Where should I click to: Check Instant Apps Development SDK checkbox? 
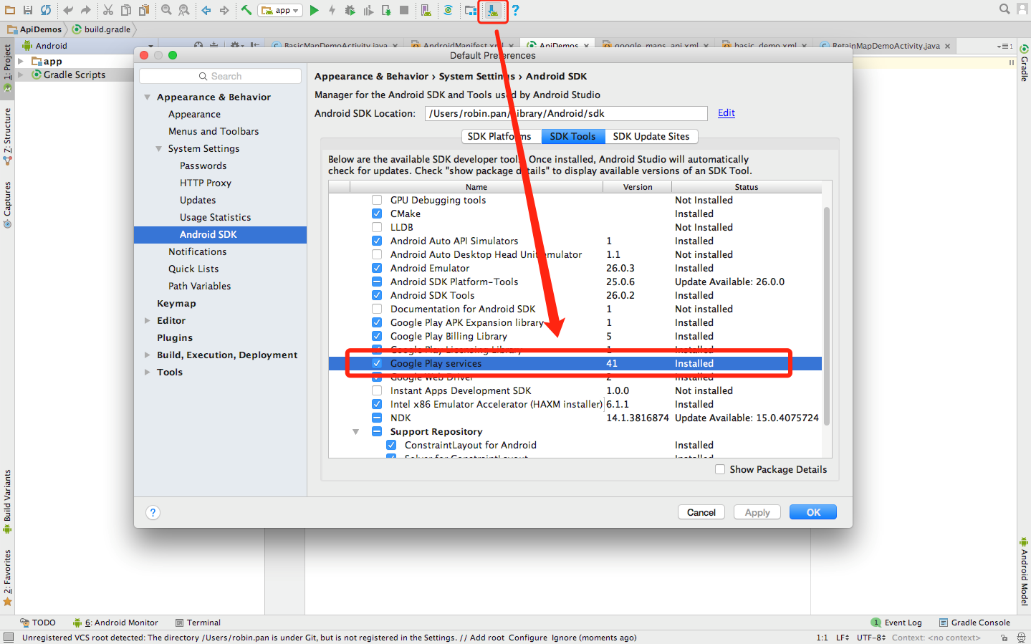(x=377, y=391)
